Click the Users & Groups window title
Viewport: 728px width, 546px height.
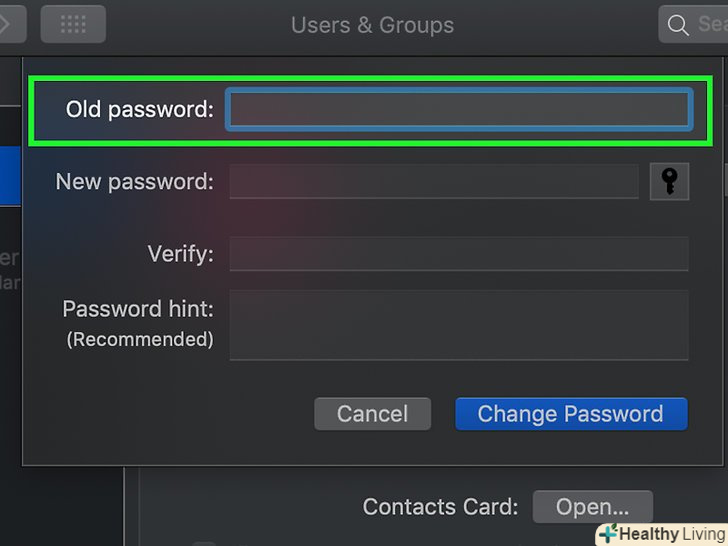coord(372,25)
